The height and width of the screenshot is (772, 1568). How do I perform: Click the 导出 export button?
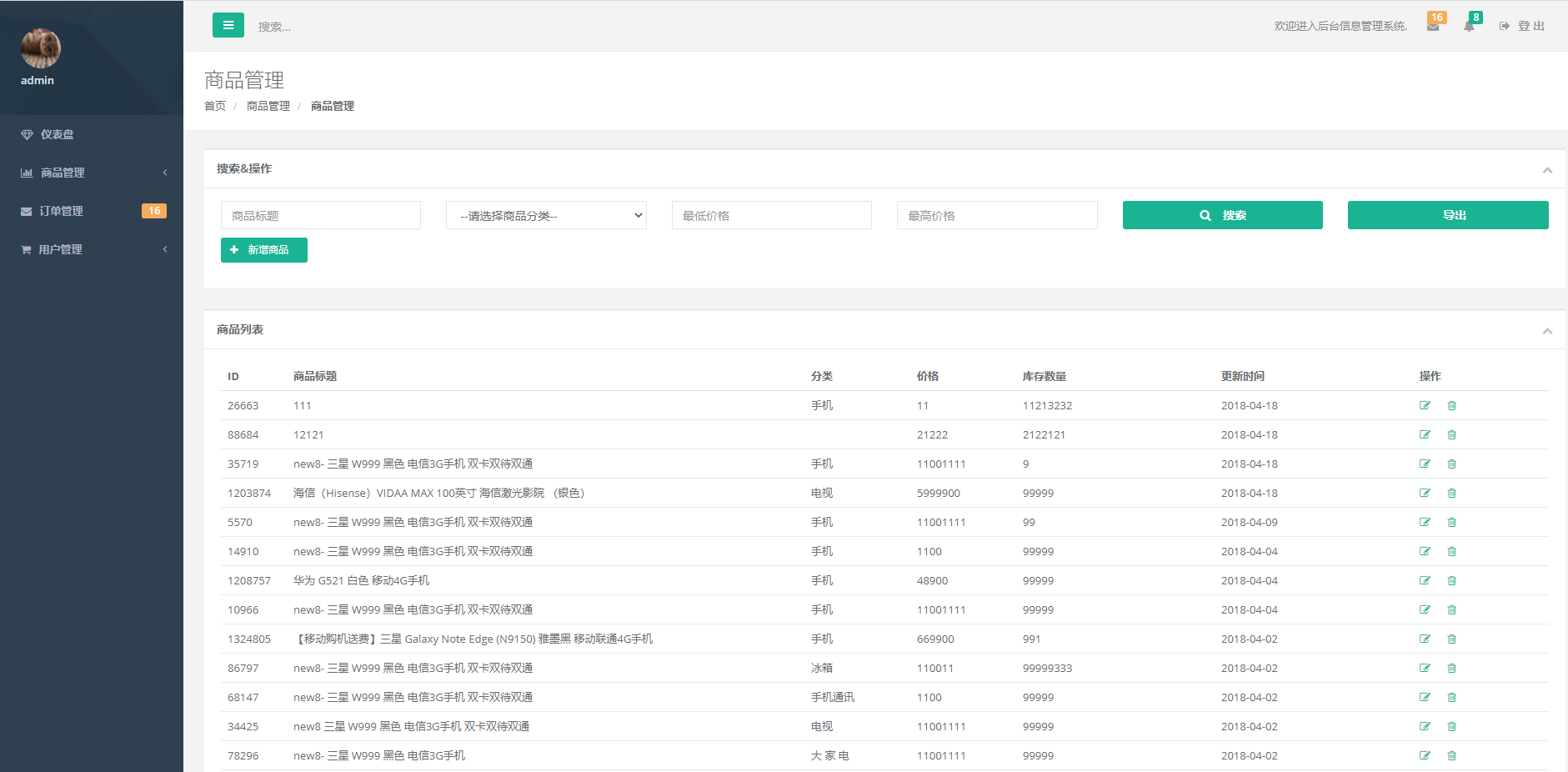pos(1448,215)
